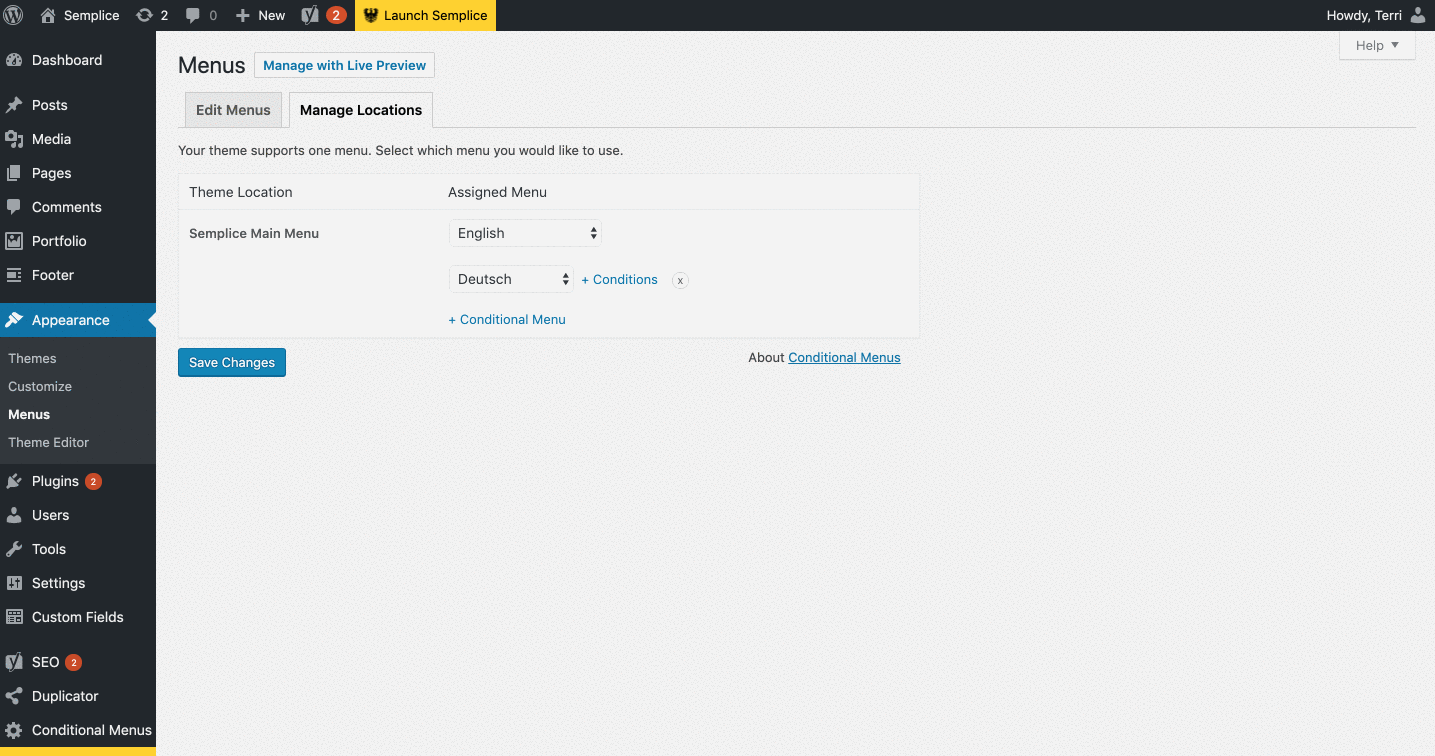Open the Deutsch conditional menu dropdown
The width and height of the screenshot is (1435, 756).
coord(511,279)
